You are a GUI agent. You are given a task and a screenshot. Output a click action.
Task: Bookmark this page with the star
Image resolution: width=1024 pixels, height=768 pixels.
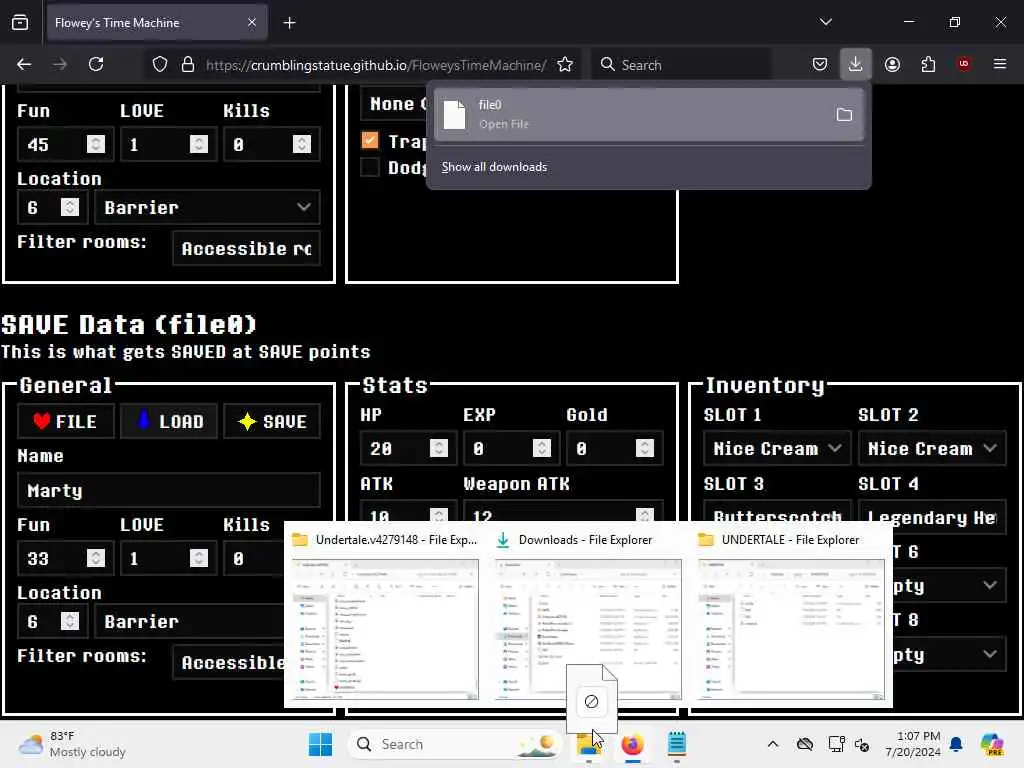click(x=565, y=64)
